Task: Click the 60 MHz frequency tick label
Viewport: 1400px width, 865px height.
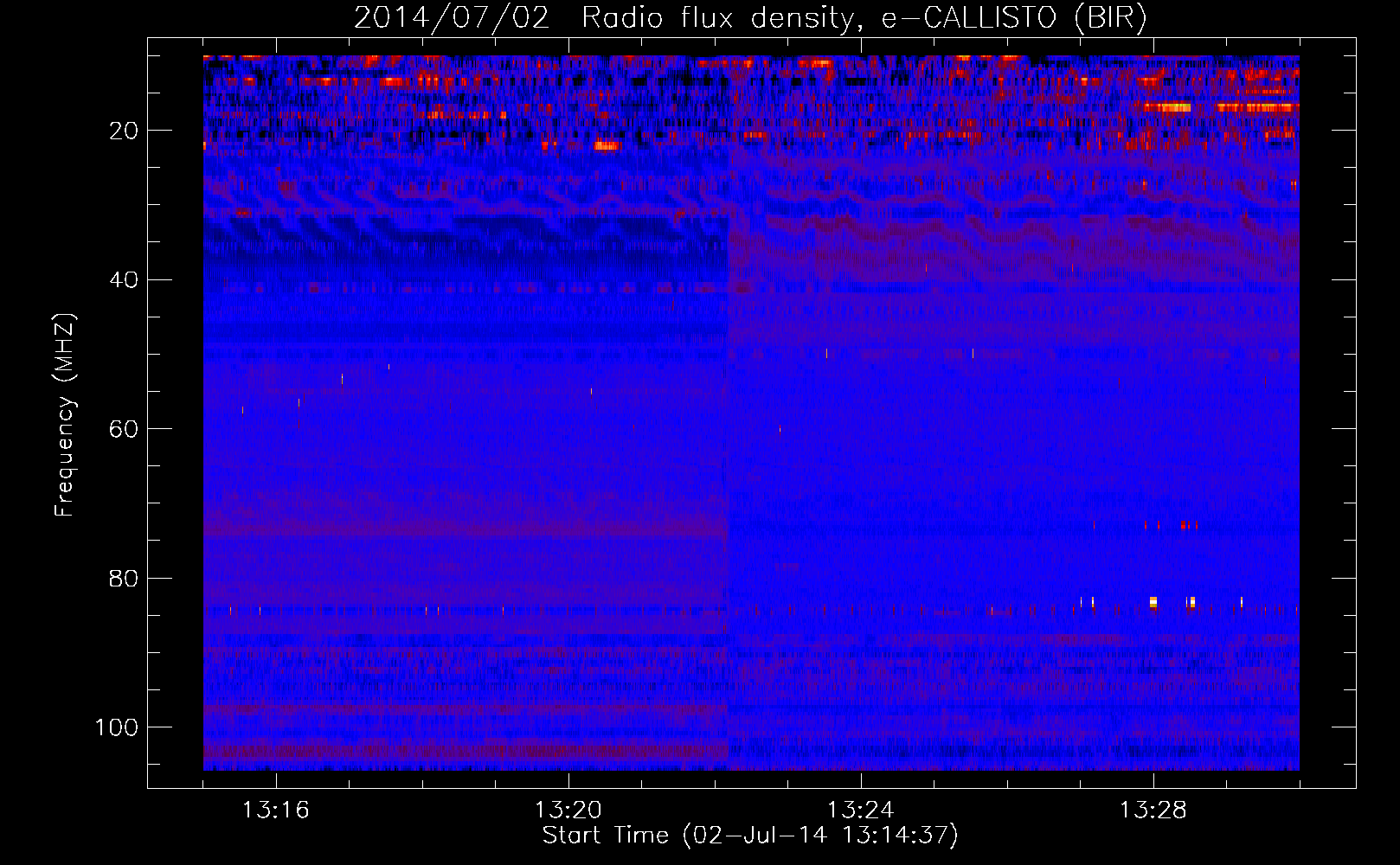Action: point(124,429)
